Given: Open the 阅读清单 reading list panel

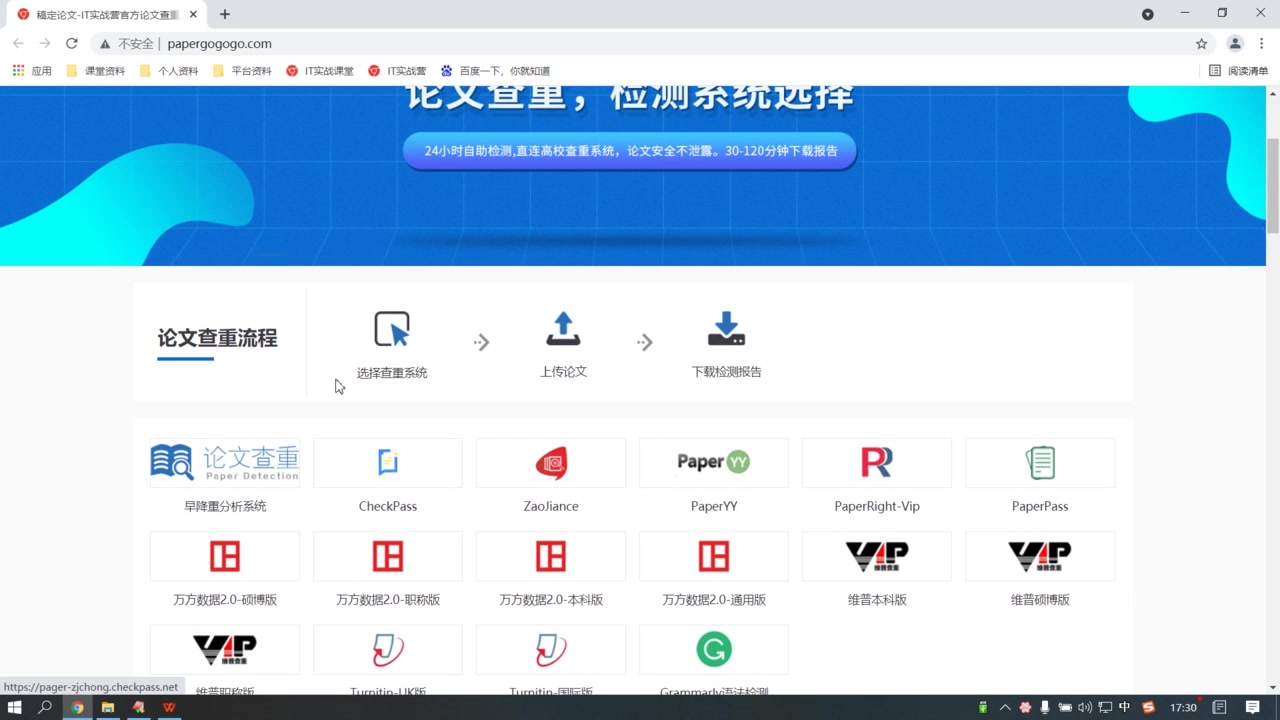Looking at the screenshot, I should tap(1240, 70).
